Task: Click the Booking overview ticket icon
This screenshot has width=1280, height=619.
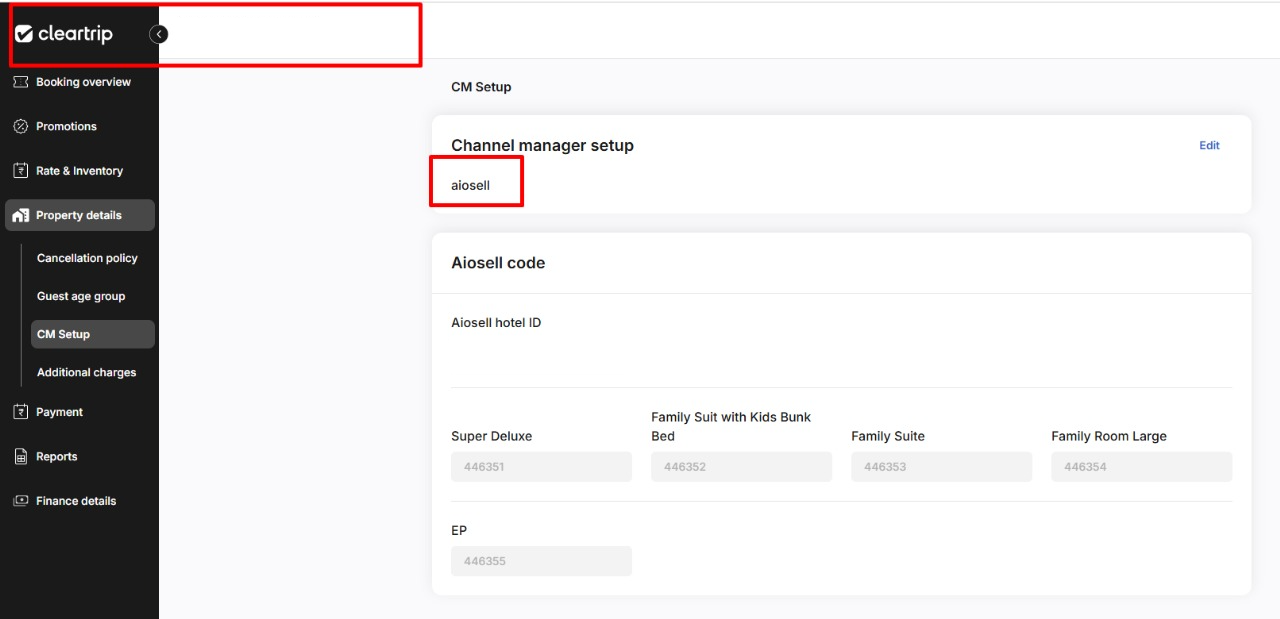Action: click(20, 82)
